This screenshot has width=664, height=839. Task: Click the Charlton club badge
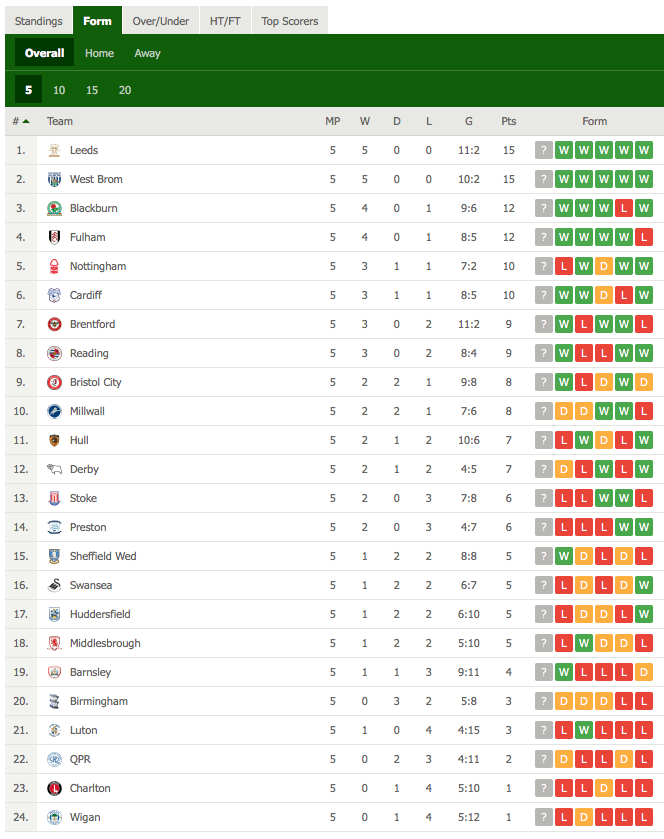pyautogui.click(x=54, y=788)
